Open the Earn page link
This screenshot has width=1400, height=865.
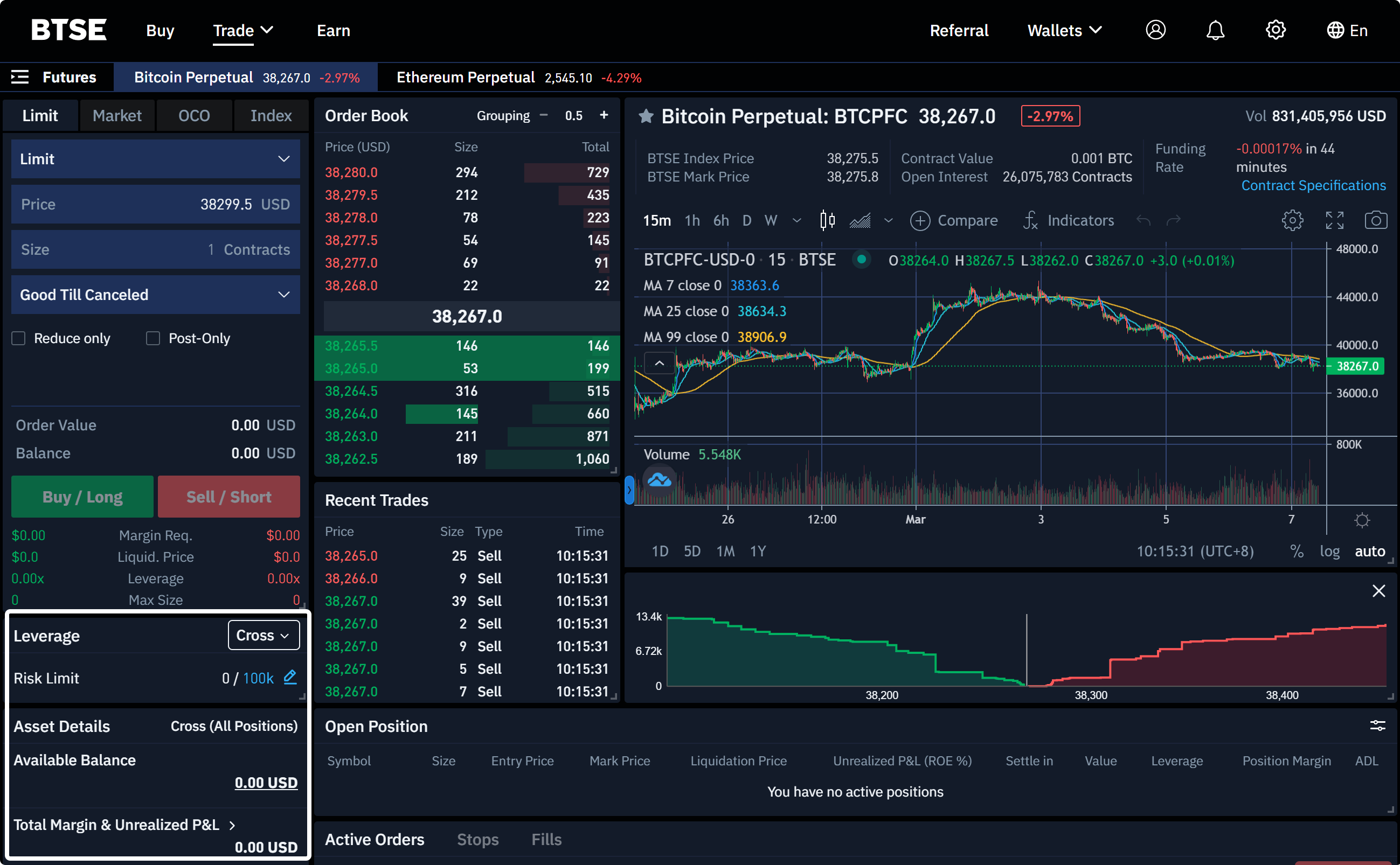(333, 30)
